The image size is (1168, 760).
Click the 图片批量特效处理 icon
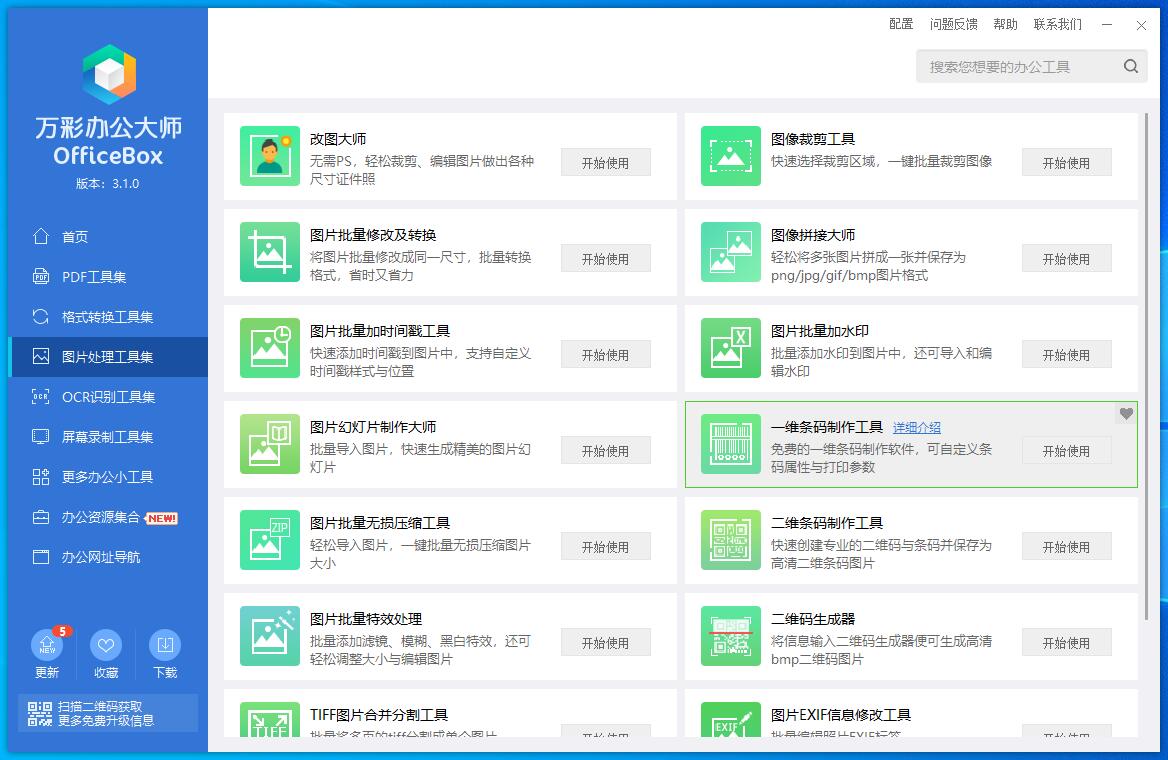[x=270, y=636]
